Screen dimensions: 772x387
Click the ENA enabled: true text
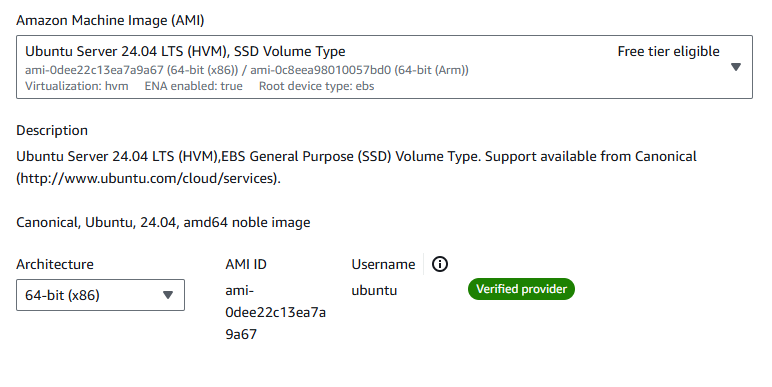coord(193,86)
